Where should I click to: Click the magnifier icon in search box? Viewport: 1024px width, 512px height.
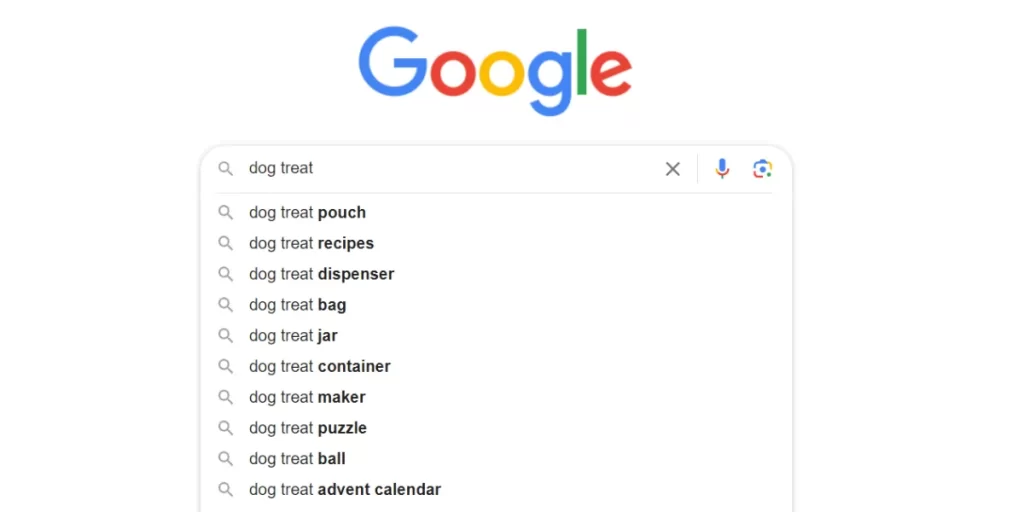click(226, 169)
